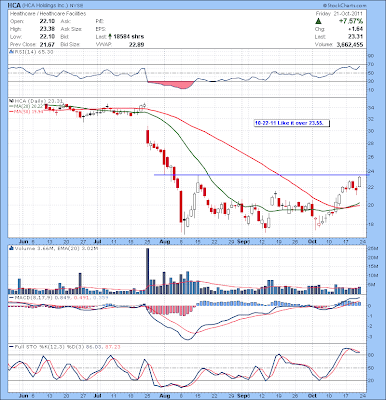This screenshot has height=400, width=386.
Task: Click the date 'Friday 21-Oct-2011'
Action: tap(339, 14)
